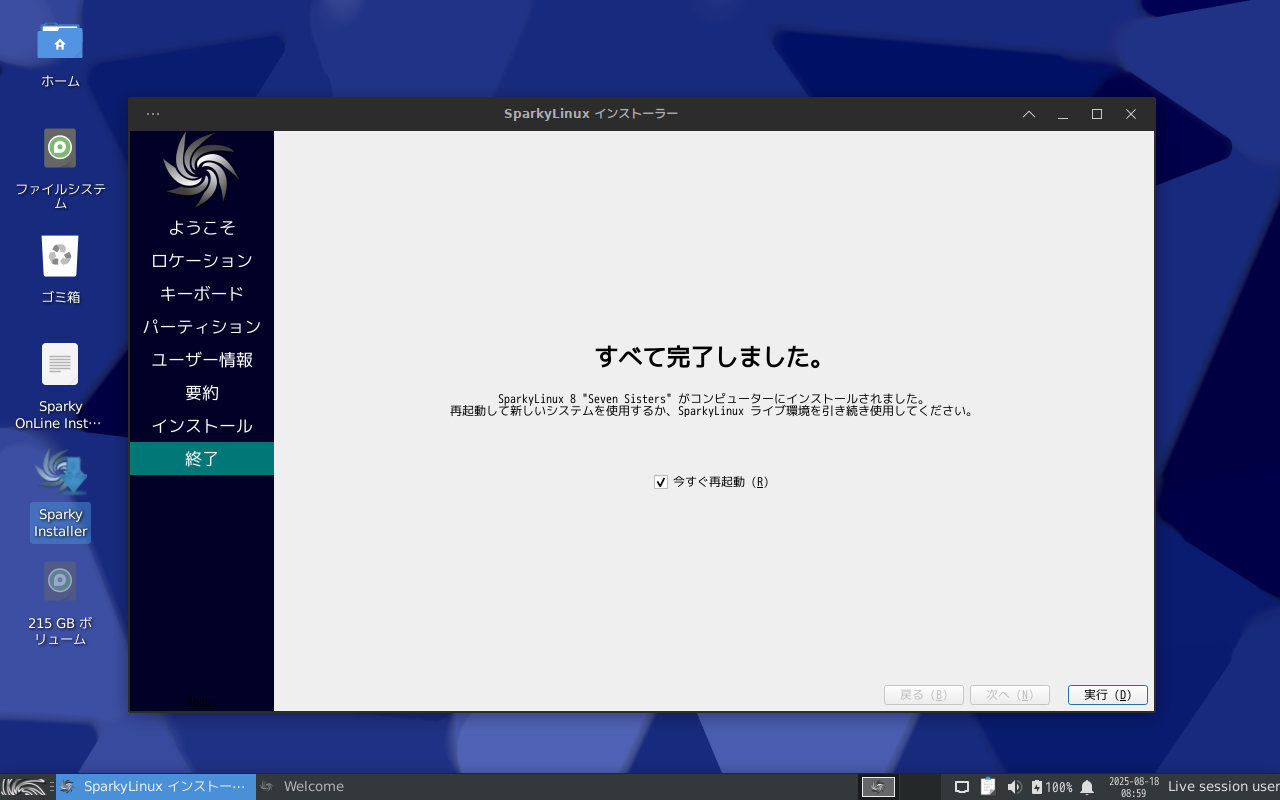
Task: Uncheck the 今すぐ再起動 checkbox
Action: click(661, 482)
